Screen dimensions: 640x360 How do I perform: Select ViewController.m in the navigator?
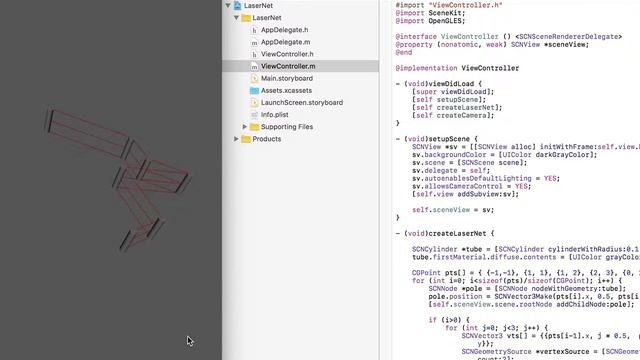288,66
